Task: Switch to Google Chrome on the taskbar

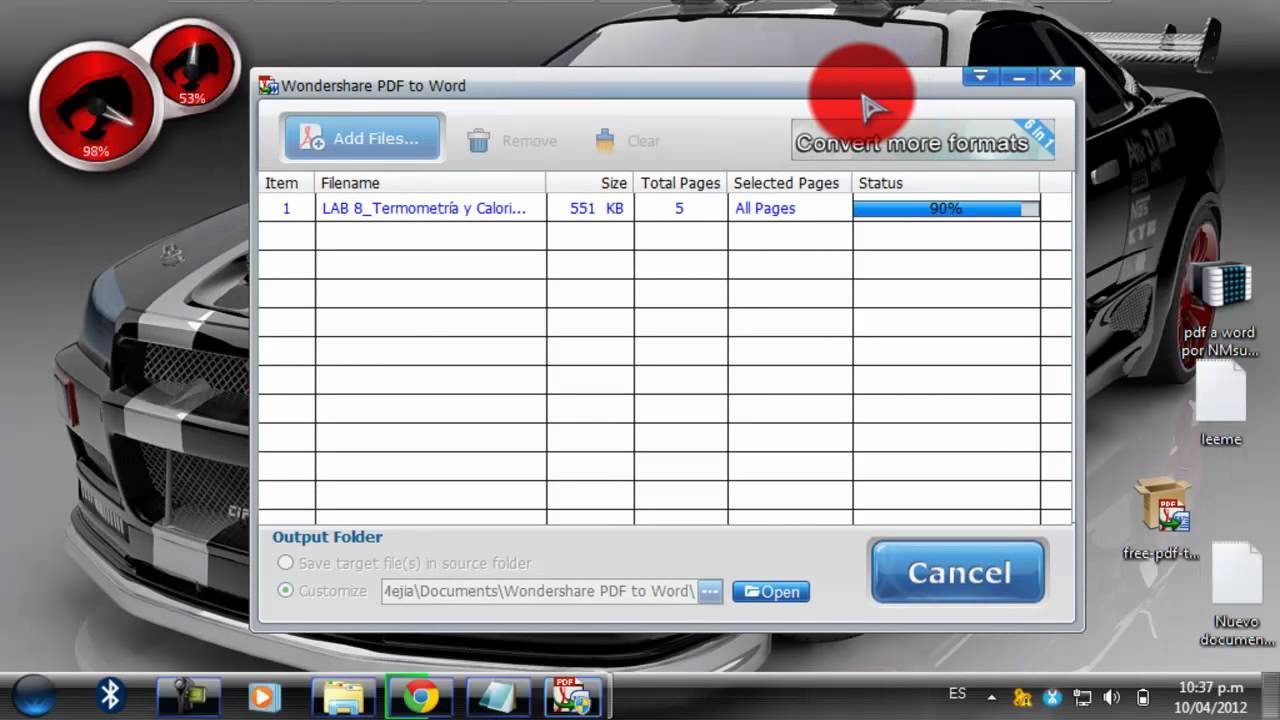Action: (x=420, y=696)
